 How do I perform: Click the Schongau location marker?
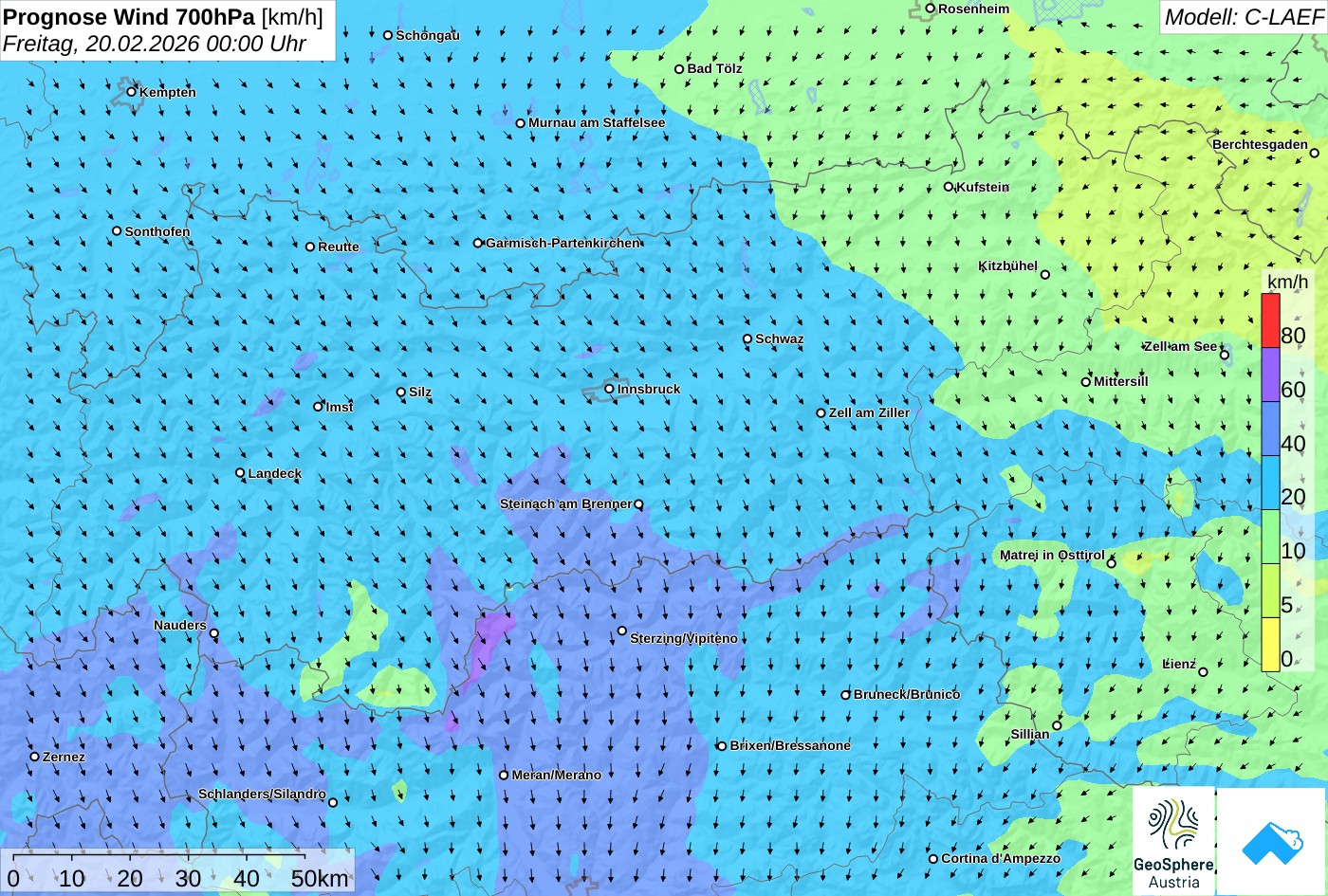[x=388, y=35]
